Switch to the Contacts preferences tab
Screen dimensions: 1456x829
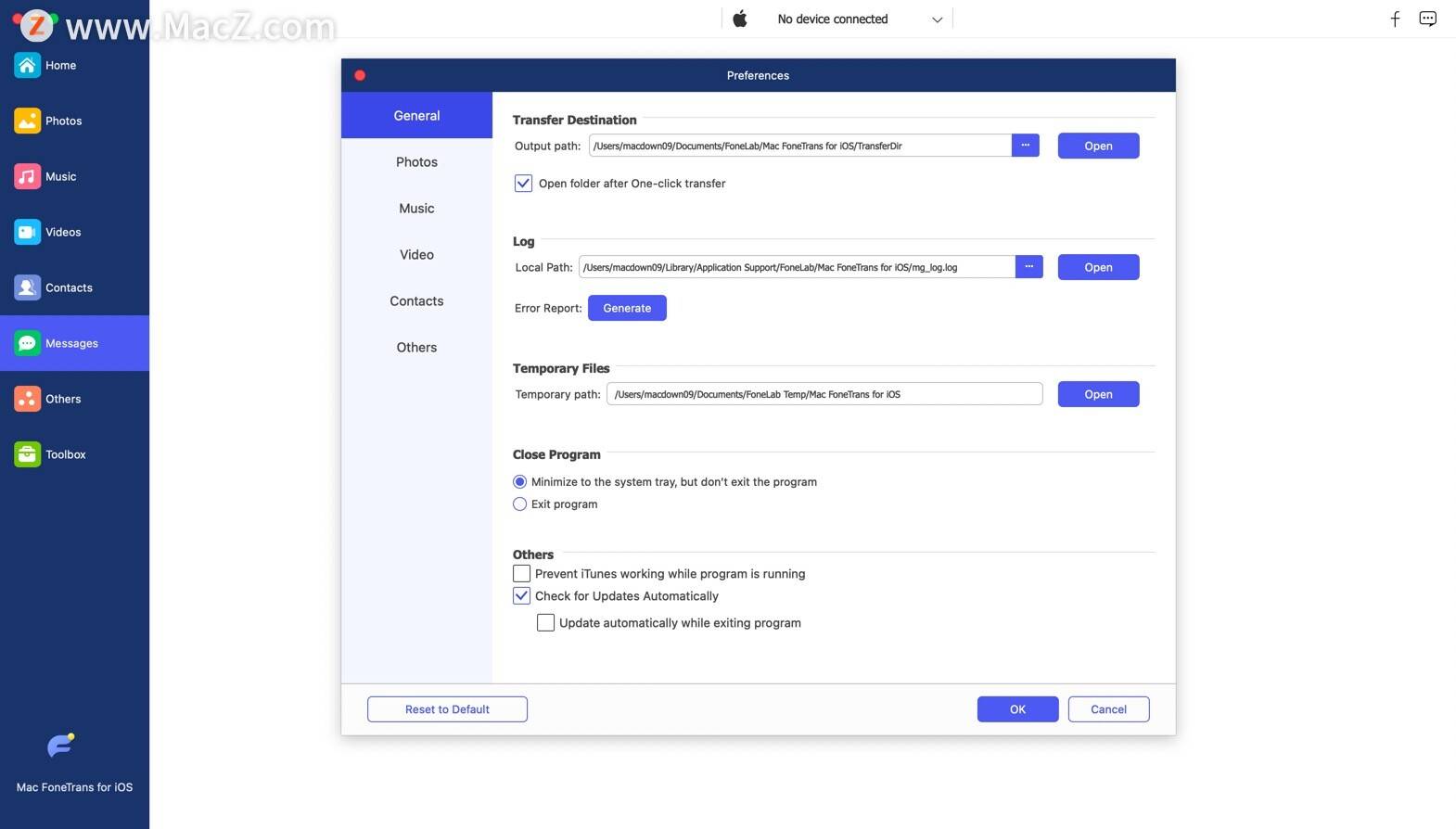[x=416, y=301]
